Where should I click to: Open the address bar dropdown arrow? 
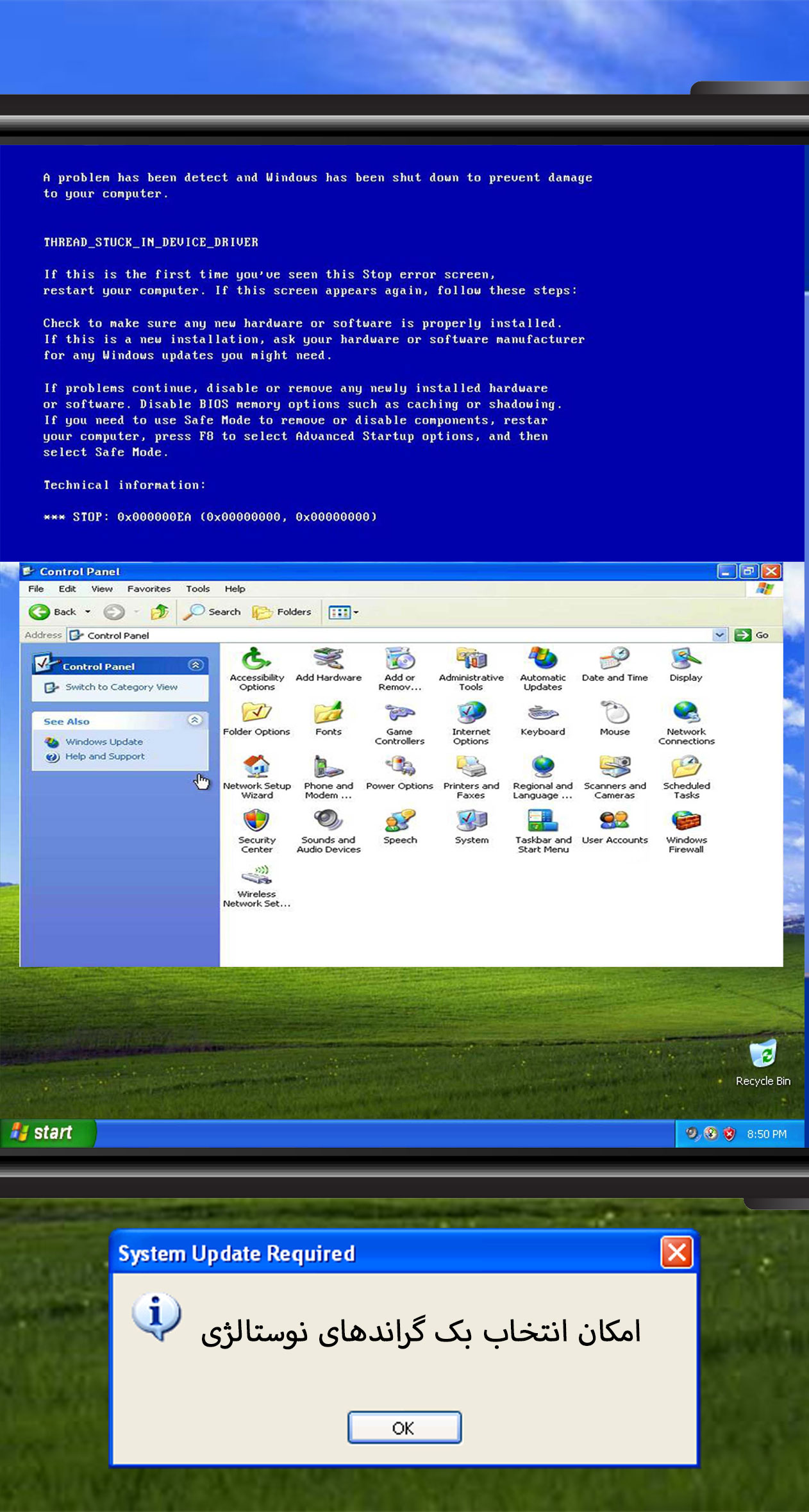(x=719, y=635)
